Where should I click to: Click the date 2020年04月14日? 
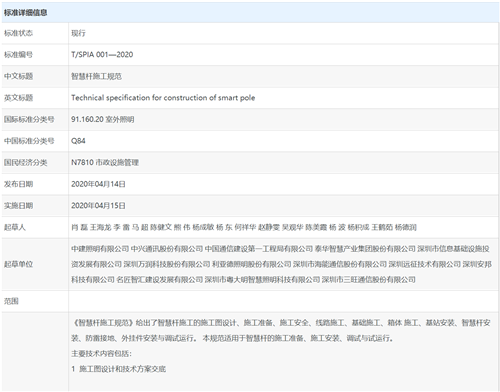98,184
